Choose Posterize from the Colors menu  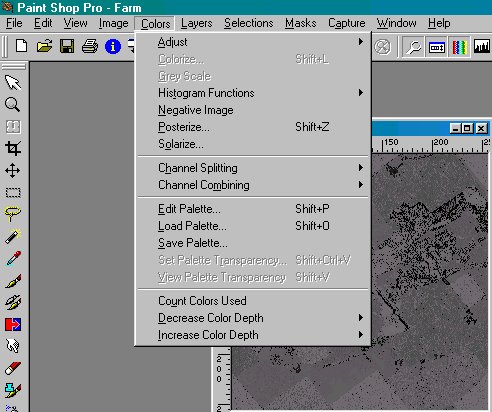pyautogui.click(x=253, y=127)
